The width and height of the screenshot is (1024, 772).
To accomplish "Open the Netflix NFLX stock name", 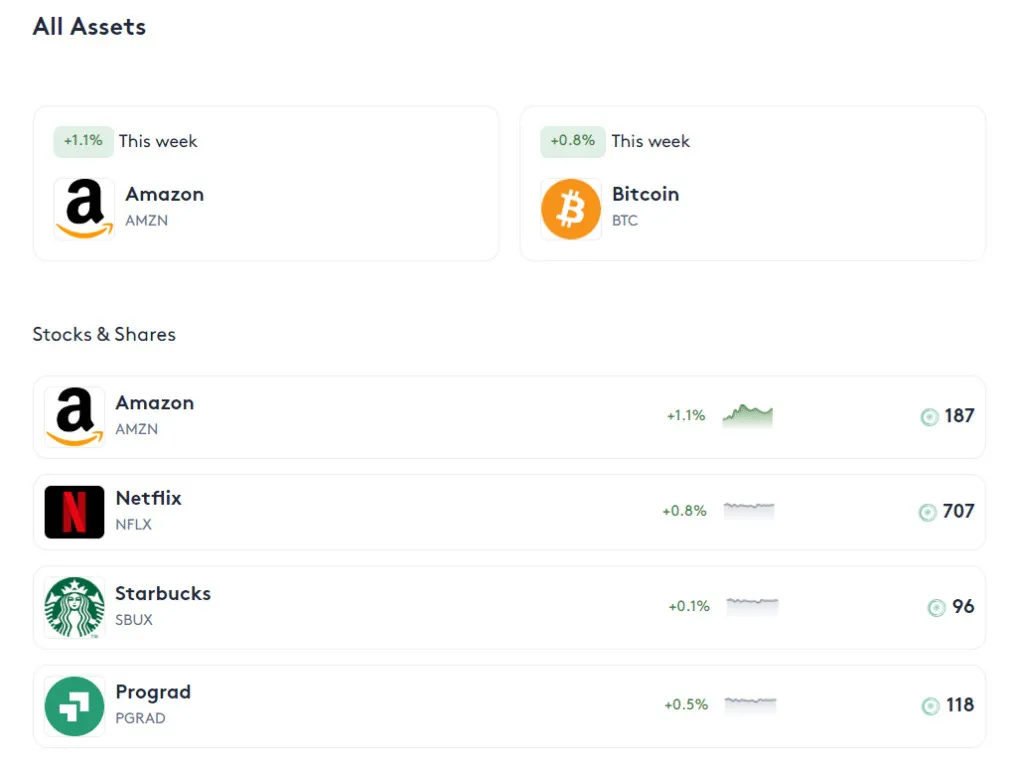I will pyautogui.click(x=148, y=499).
